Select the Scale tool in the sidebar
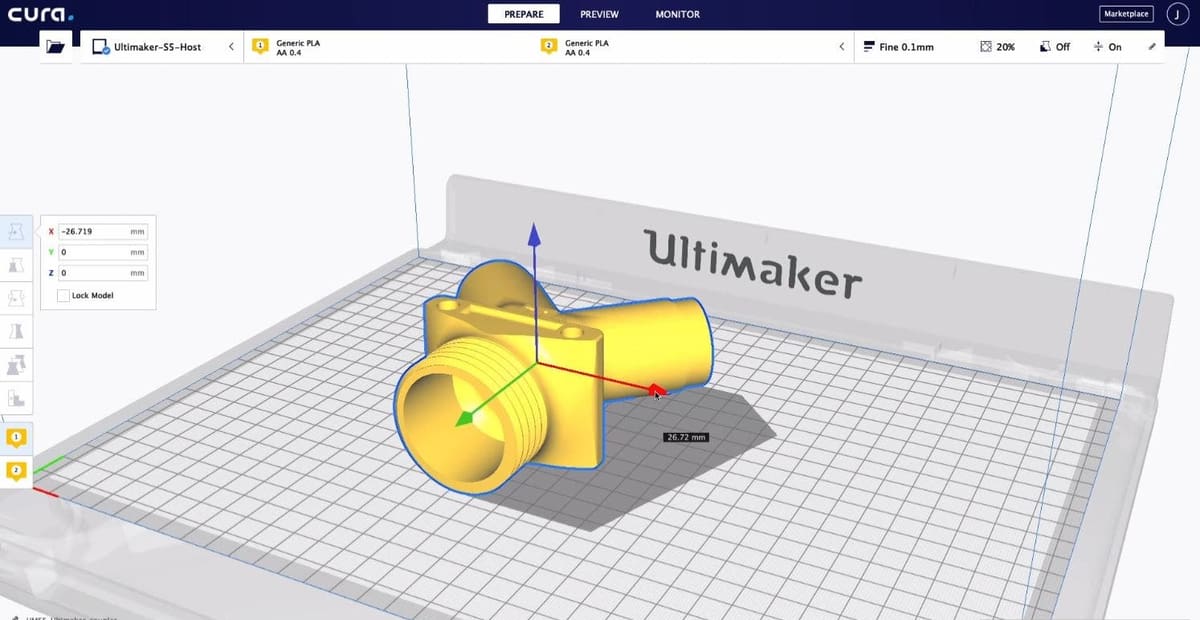Screen dimensions: 1200x620 16,265
